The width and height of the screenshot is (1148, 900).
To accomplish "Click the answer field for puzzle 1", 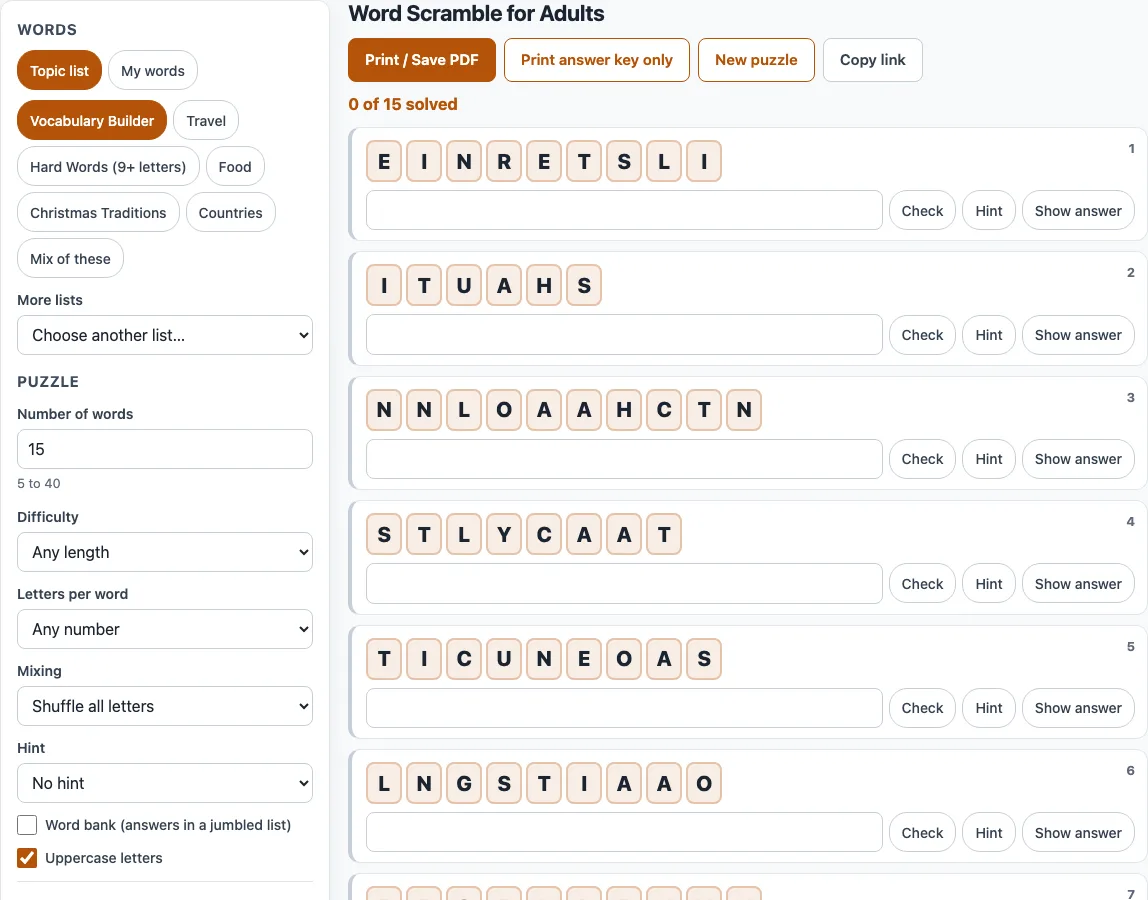I will point(625,210).
